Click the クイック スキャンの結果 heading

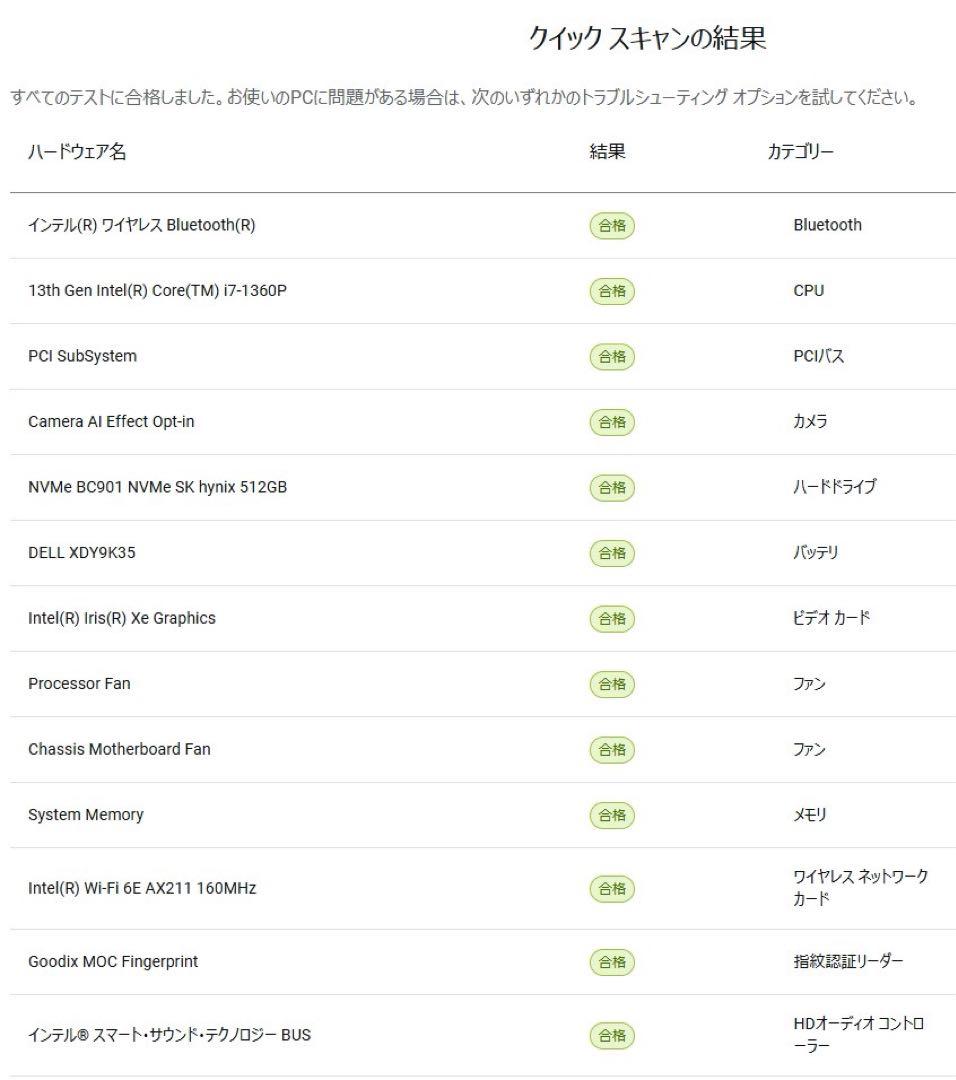(x=647, y=39)
